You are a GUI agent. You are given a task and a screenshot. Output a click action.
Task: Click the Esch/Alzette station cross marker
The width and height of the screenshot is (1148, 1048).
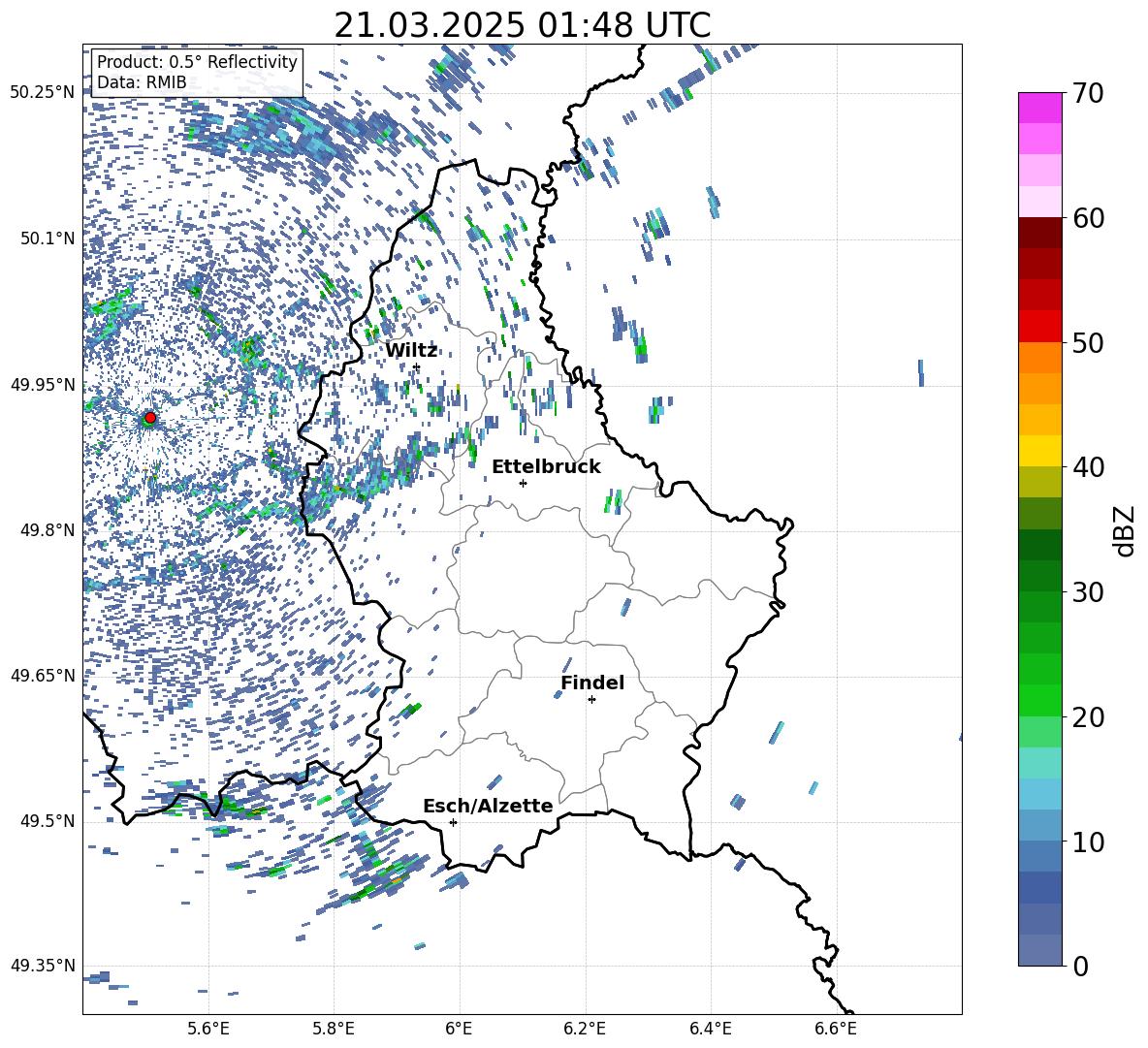click(453, 822)
